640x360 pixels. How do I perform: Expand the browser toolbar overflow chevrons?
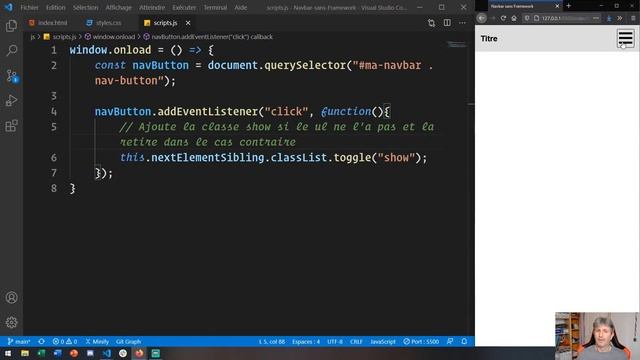(x=620, y=18)
